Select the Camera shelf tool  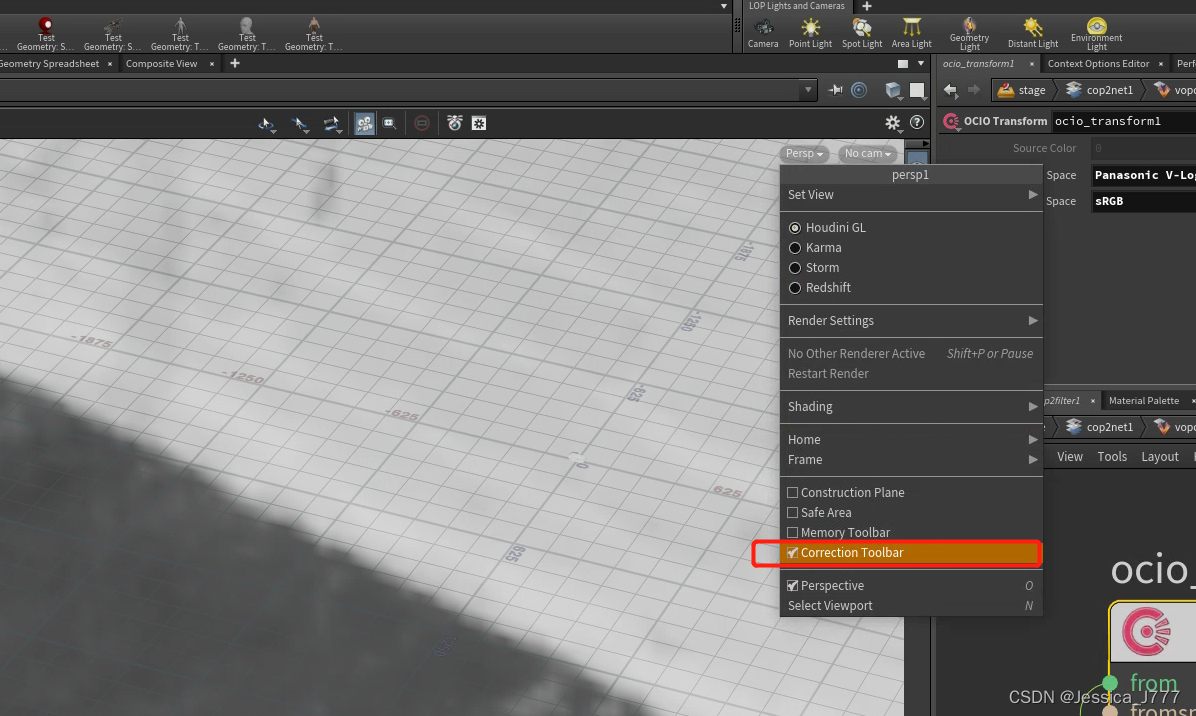[x=763, y=34]
